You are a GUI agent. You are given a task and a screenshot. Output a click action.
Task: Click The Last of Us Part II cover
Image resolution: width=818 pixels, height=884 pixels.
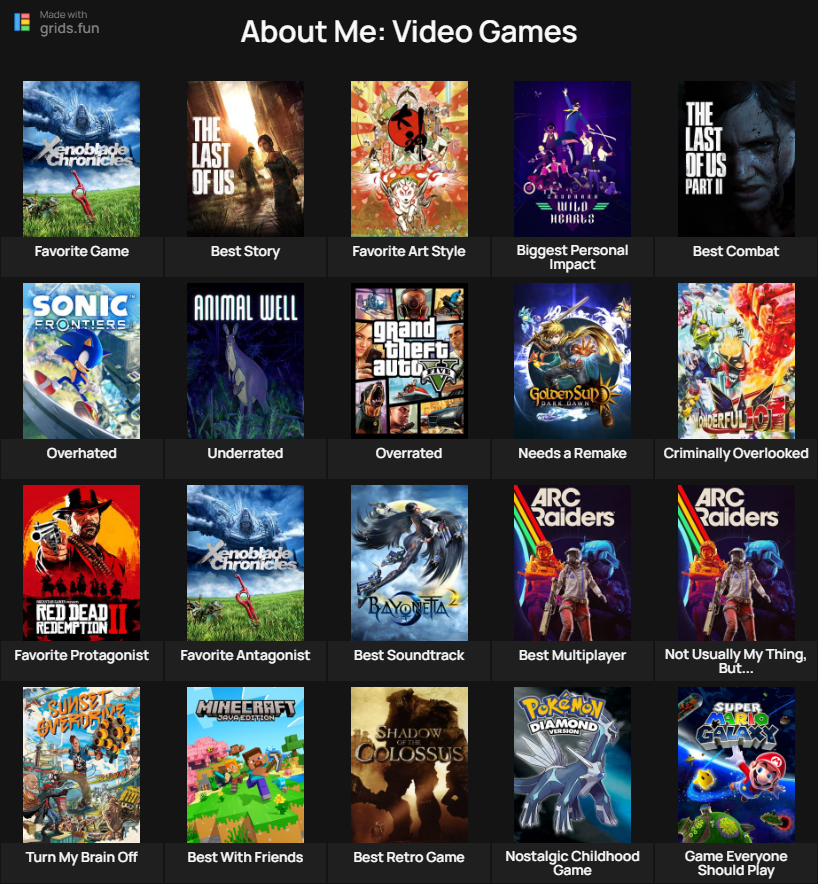pyautogui.click(x=736, y=159)
